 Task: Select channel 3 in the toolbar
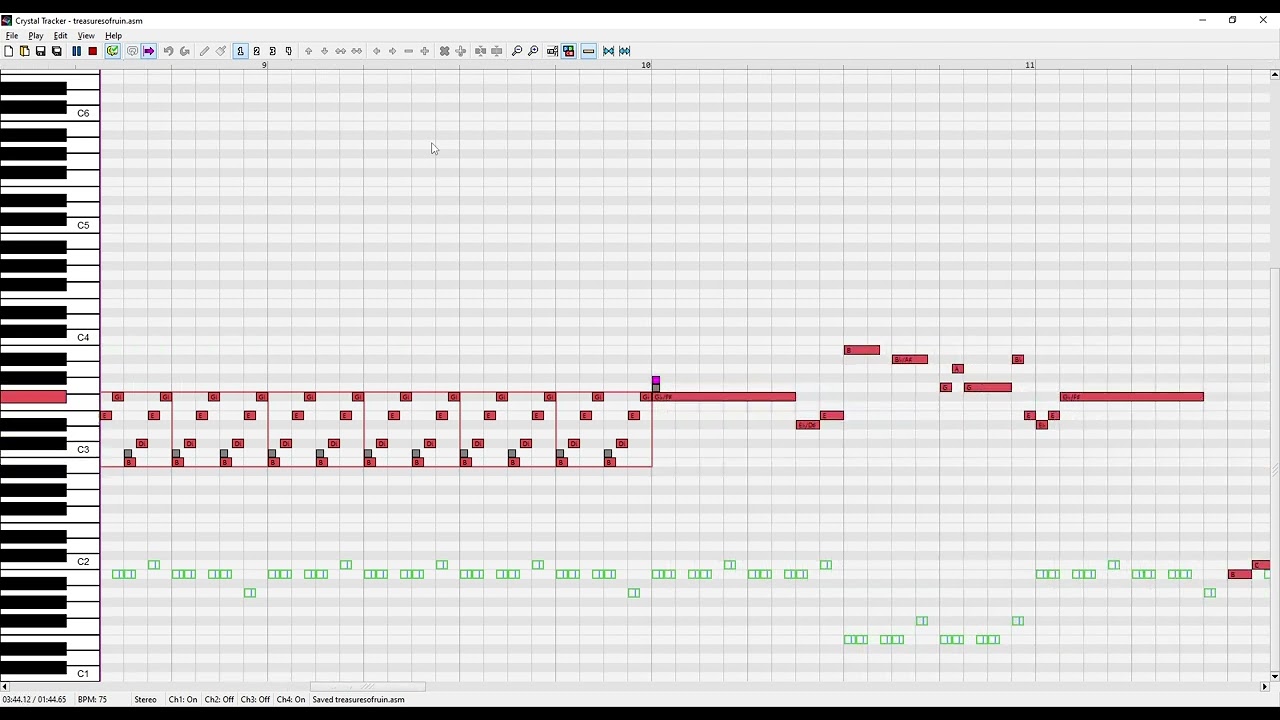click(x=273, y=51)
